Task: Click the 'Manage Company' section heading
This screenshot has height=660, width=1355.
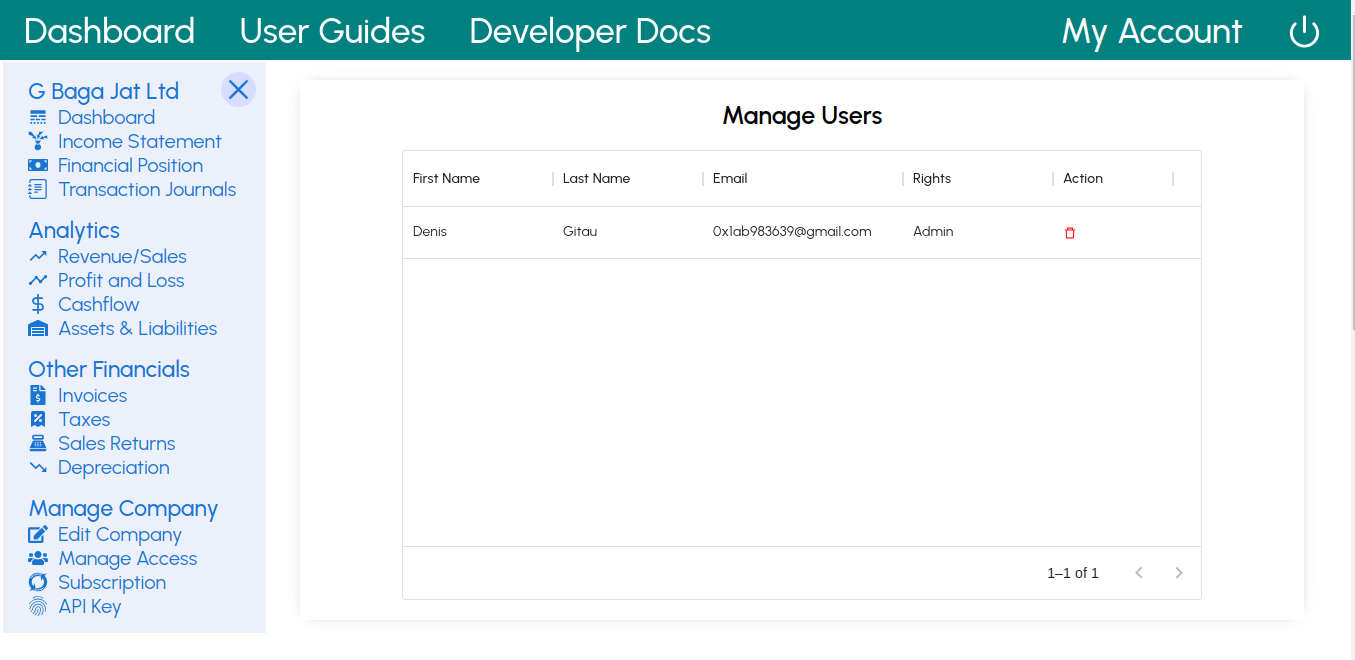Action: pyautogui.click(x=123, y=508)
